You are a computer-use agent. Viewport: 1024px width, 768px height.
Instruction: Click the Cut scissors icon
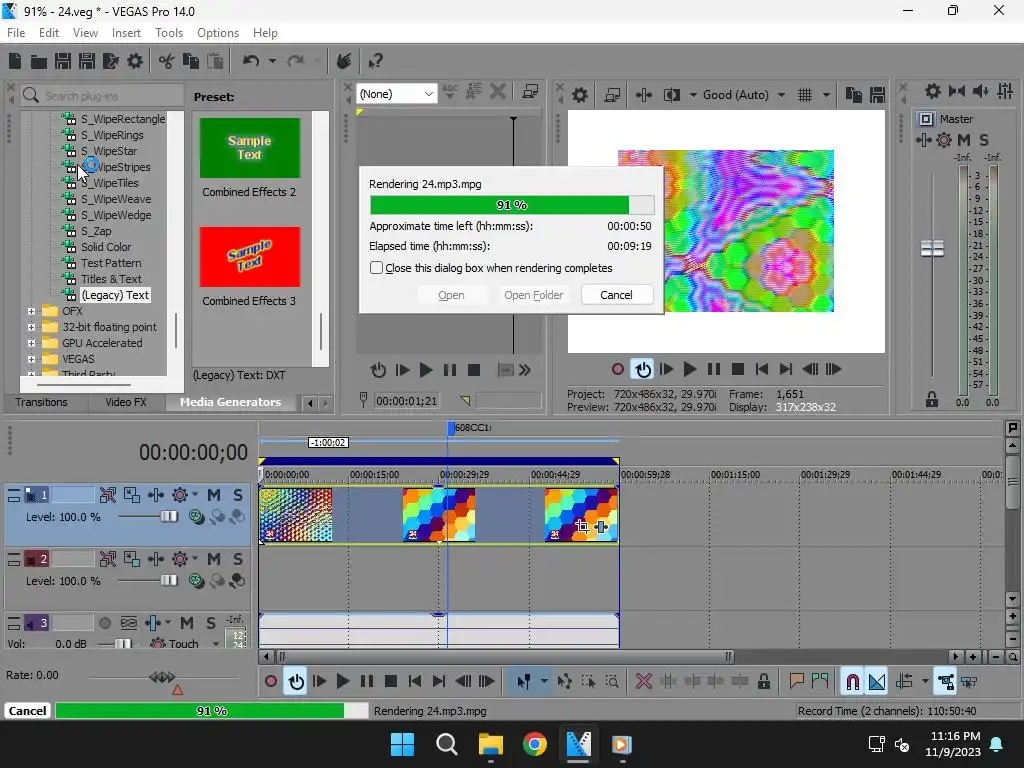[x=167, y=61]
